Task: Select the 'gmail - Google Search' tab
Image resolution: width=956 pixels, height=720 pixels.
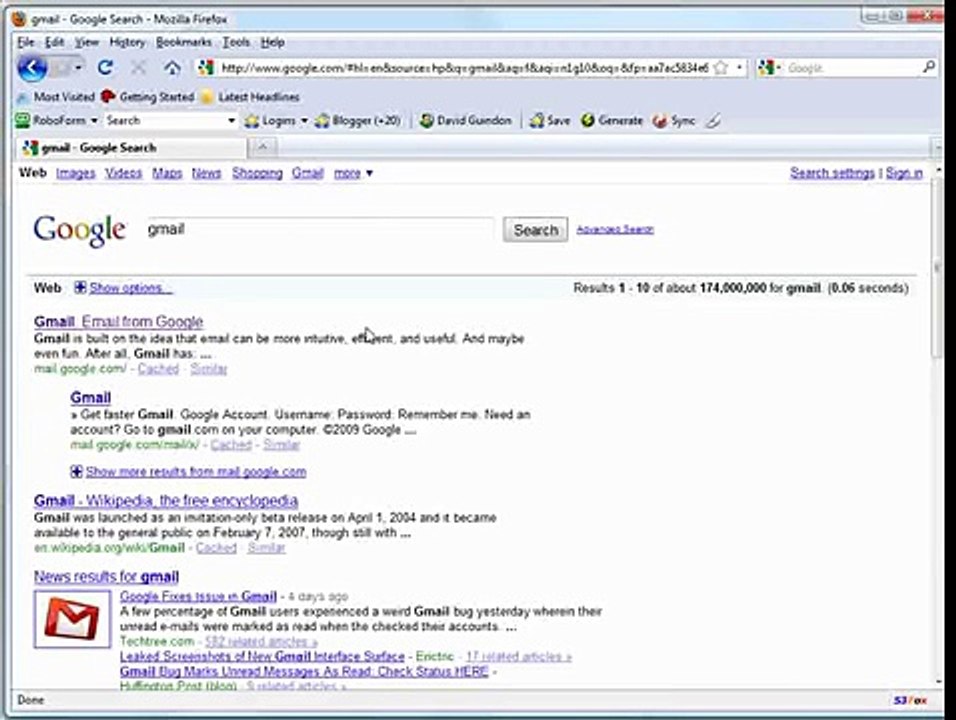Action: tap(131, 148)
